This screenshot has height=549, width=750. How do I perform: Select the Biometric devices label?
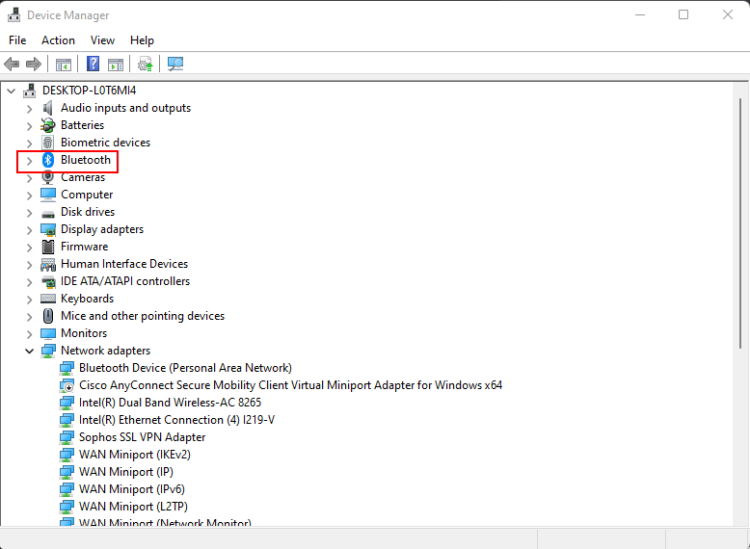(105, 143)
